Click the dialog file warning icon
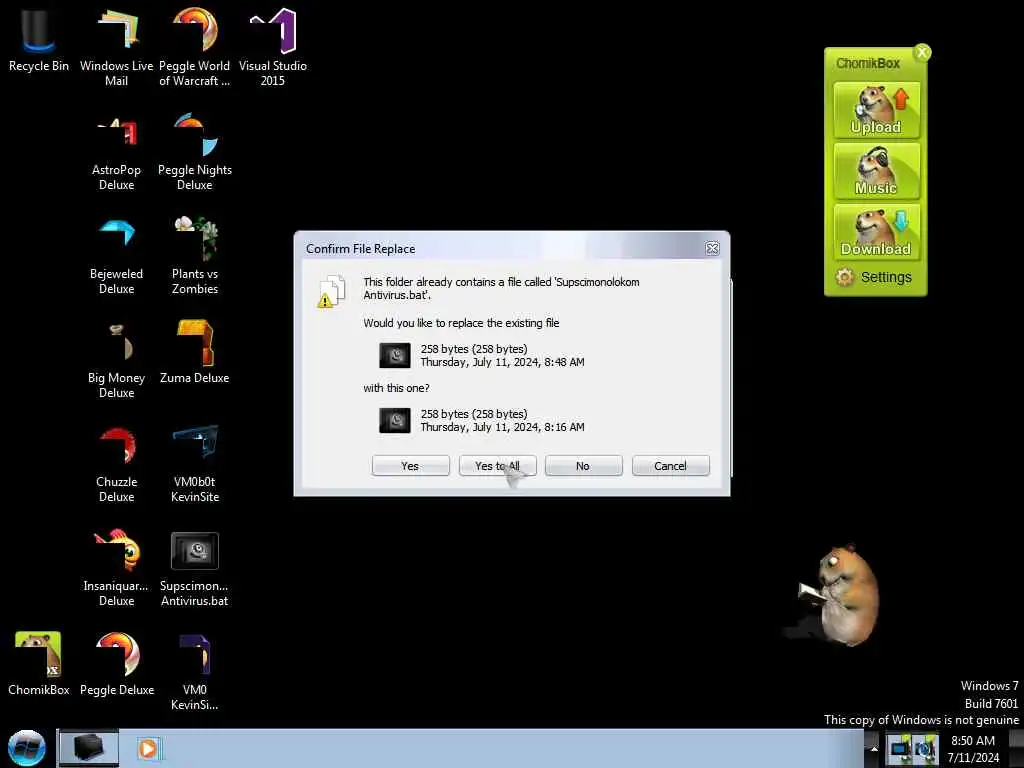 pyautogui.click(x=331, y=291)
